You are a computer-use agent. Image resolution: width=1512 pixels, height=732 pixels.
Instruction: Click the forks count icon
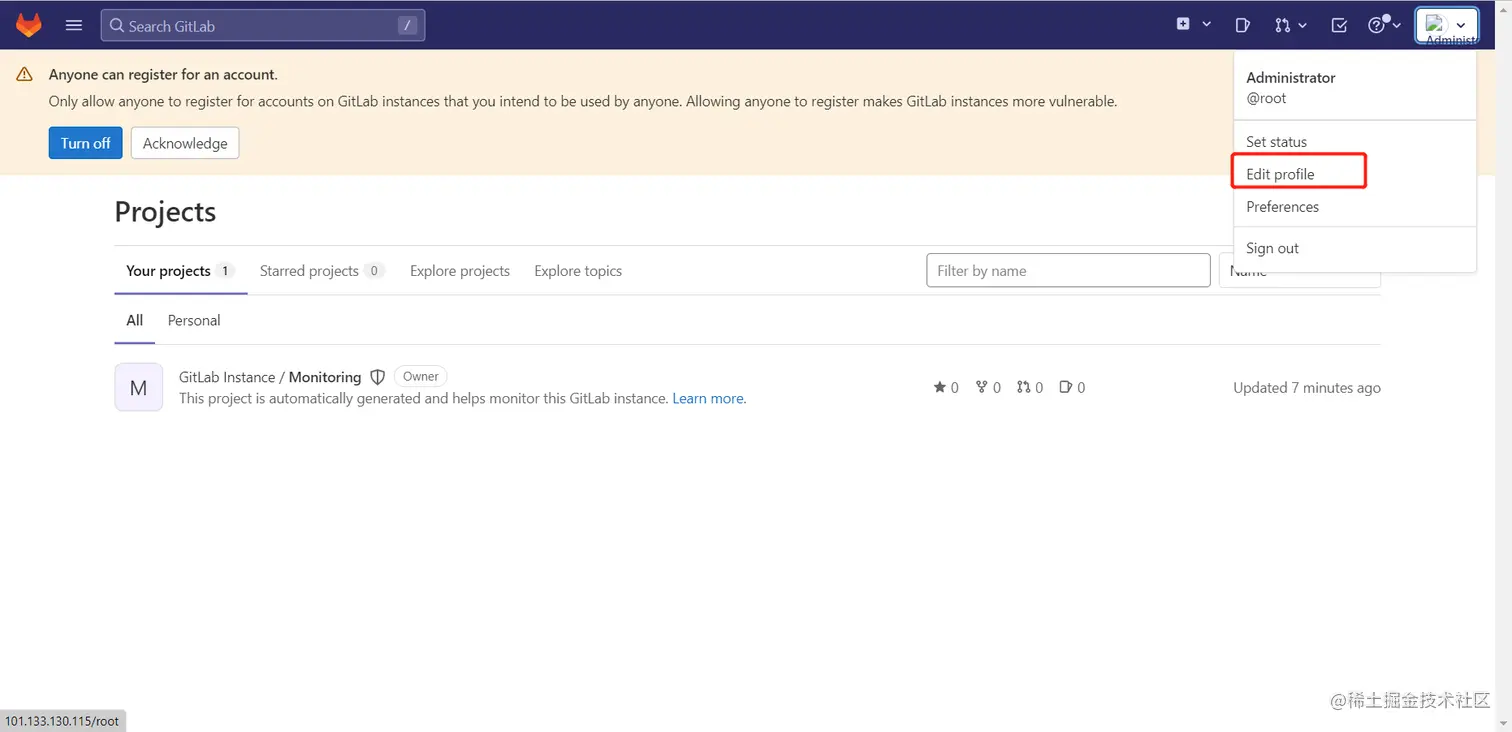982,387
